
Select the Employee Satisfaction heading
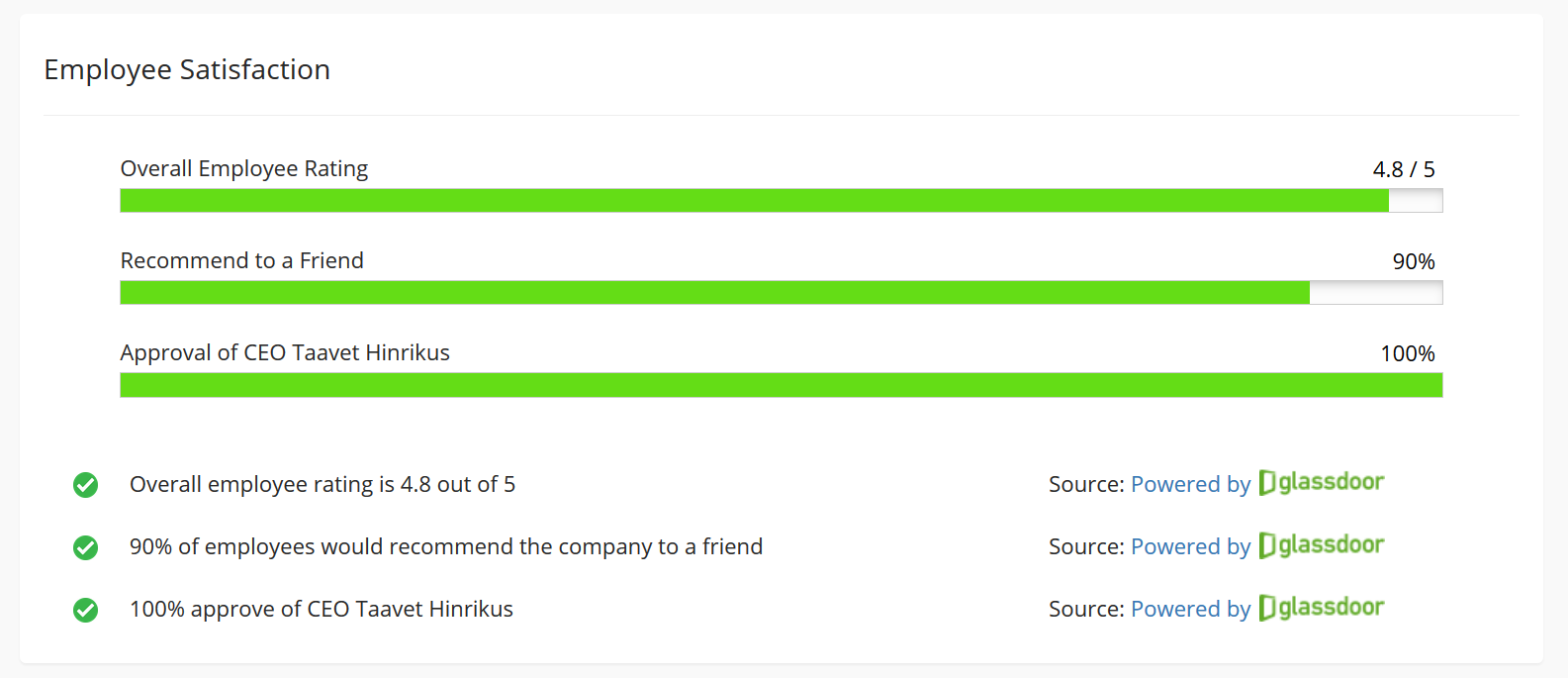pos(187,69)
